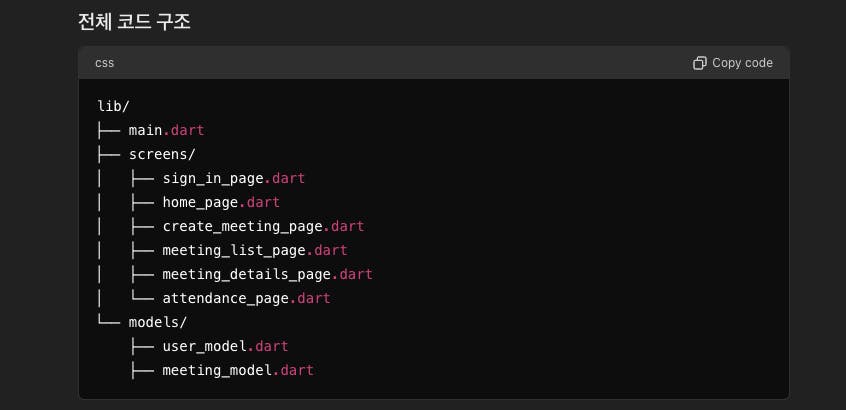Click user_model.dart line
The height and width of the screenshot is (410, 846).
click(x=225, y=346)
